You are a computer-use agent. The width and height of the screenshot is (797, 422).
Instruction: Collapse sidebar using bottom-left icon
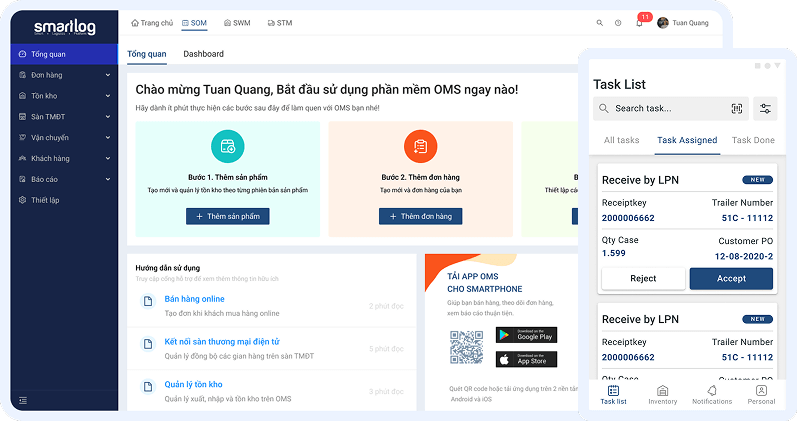point(23,401)
